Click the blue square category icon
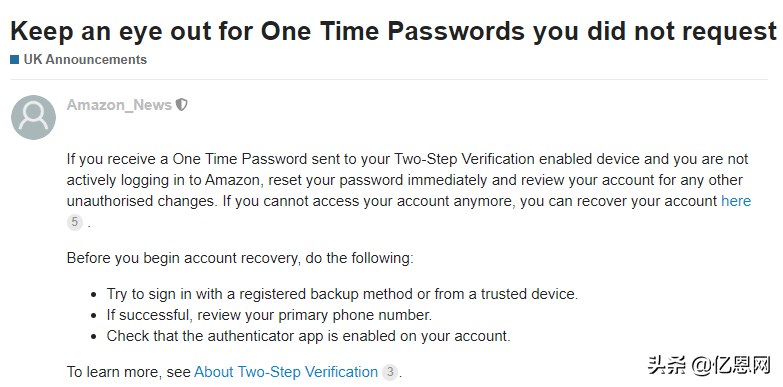This screenshot has width=783, height=387. point(14,60)
